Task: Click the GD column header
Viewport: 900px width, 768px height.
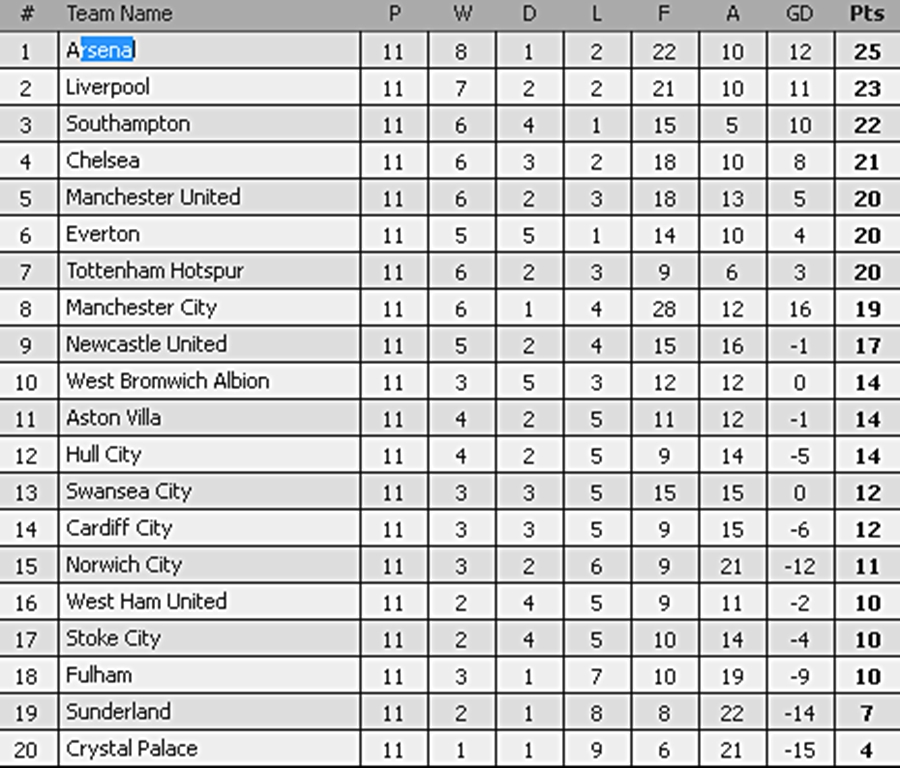Action: point(800,13)
